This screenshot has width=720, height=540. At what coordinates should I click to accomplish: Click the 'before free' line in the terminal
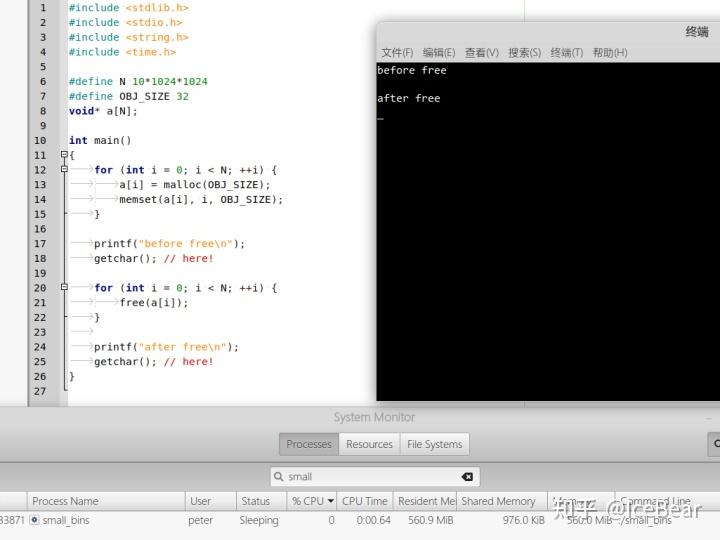411,70
